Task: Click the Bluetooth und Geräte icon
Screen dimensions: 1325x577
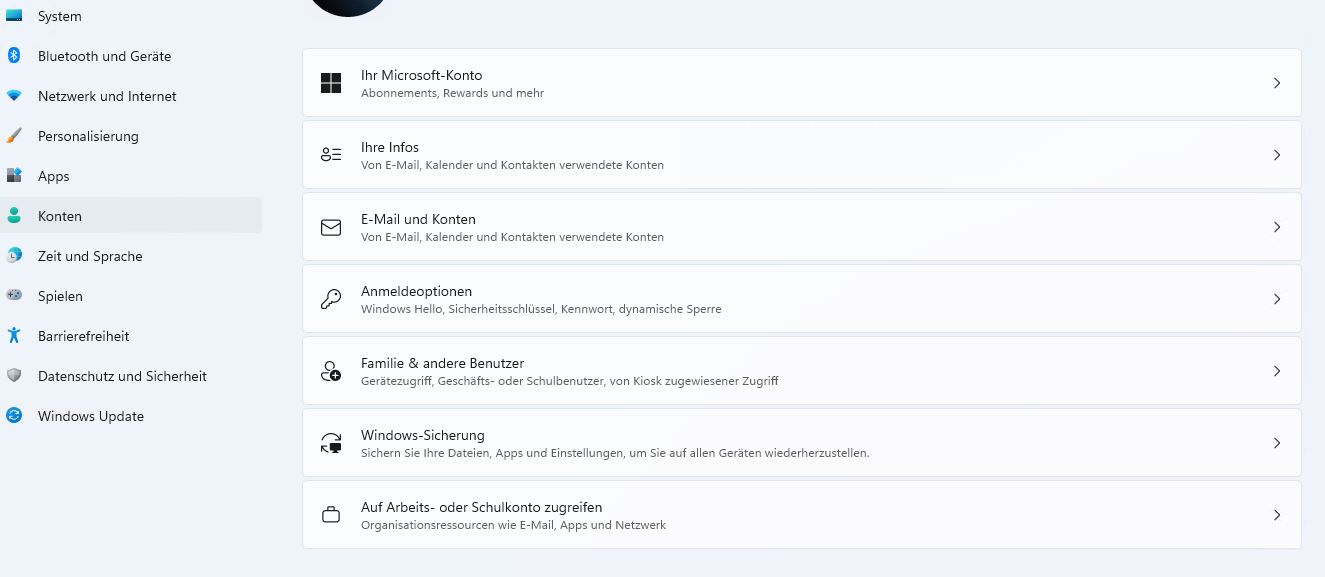Action: coord(14,56)
